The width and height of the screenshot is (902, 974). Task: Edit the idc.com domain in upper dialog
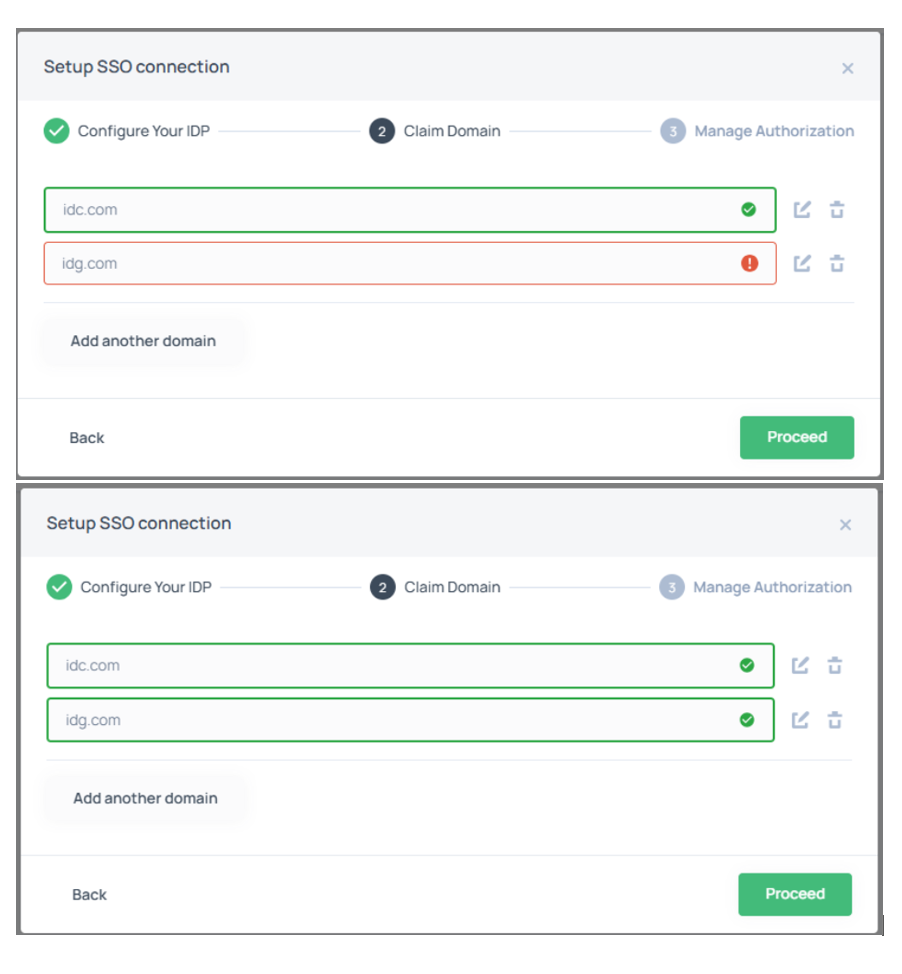802,210
